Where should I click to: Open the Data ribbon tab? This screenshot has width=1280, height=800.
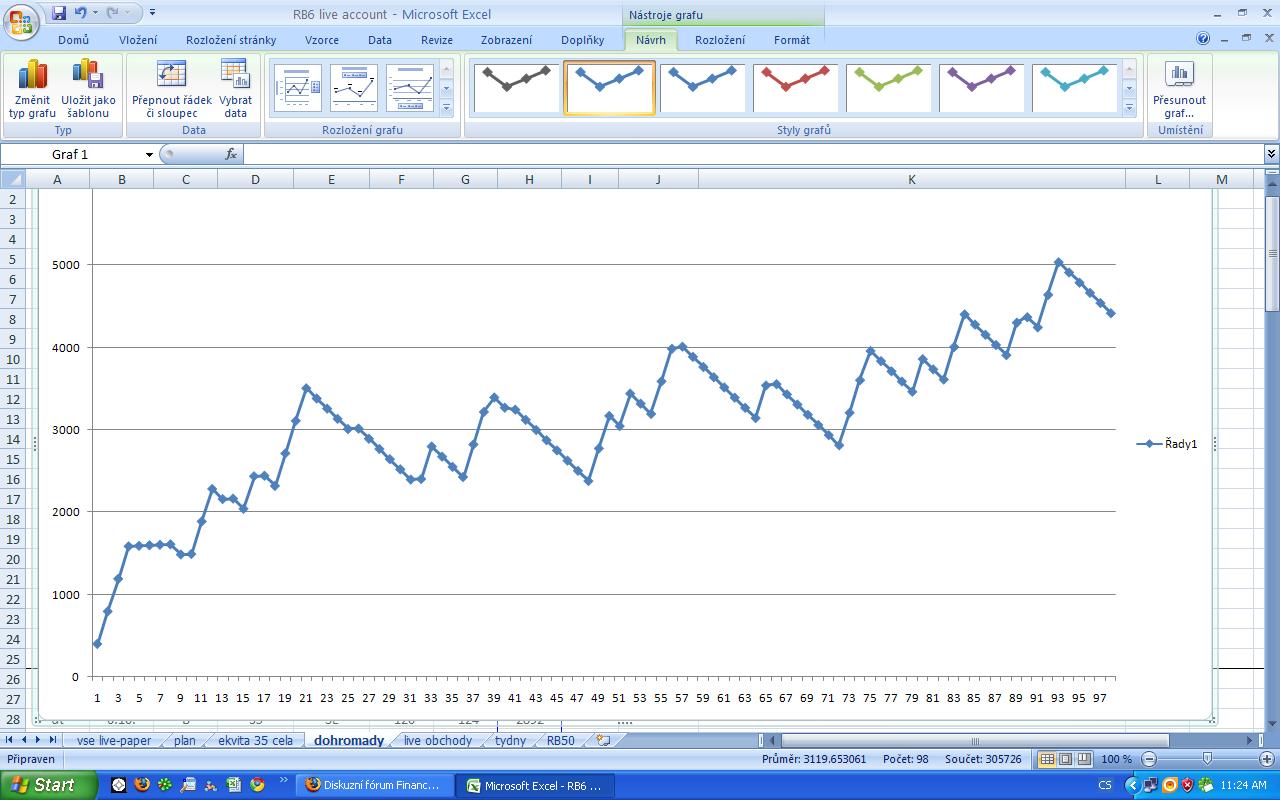[380, 40]
